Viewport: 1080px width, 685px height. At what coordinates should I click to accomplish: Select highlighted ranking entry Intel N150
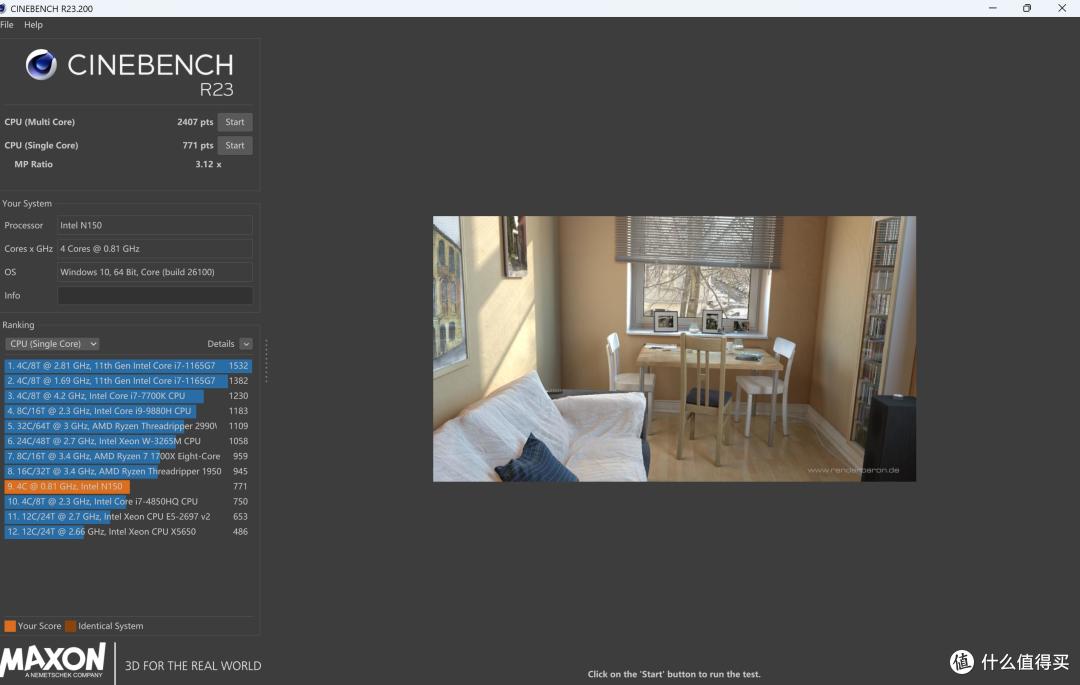128,486
